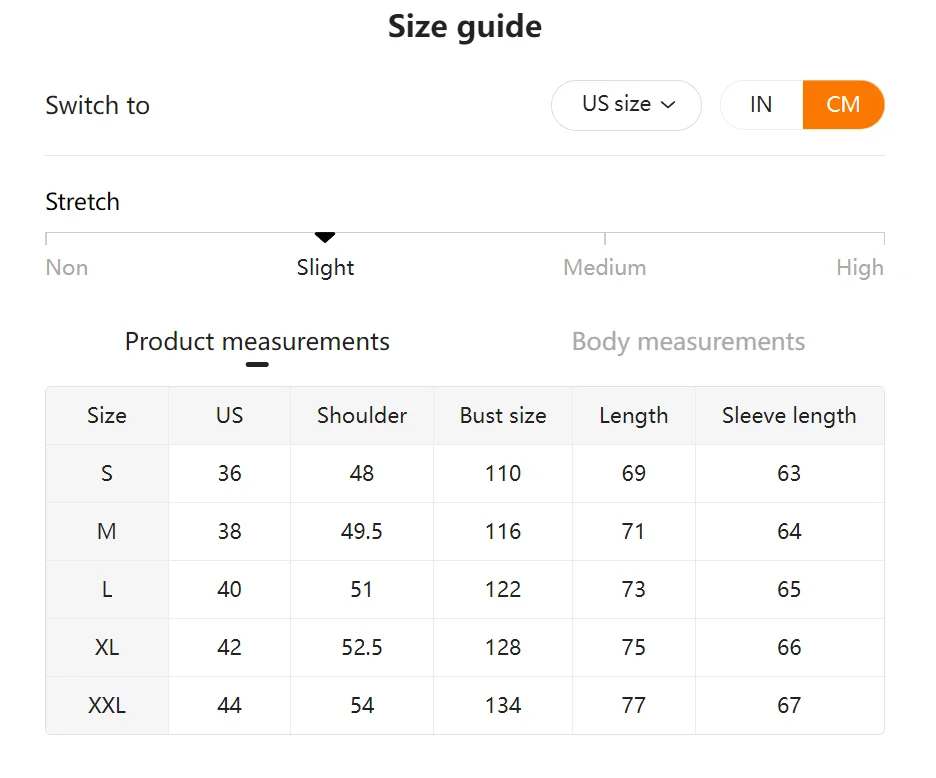The width and height of the screenshot is (936, 778).
Task: Select the S size row label
Action: coord(107,474)
